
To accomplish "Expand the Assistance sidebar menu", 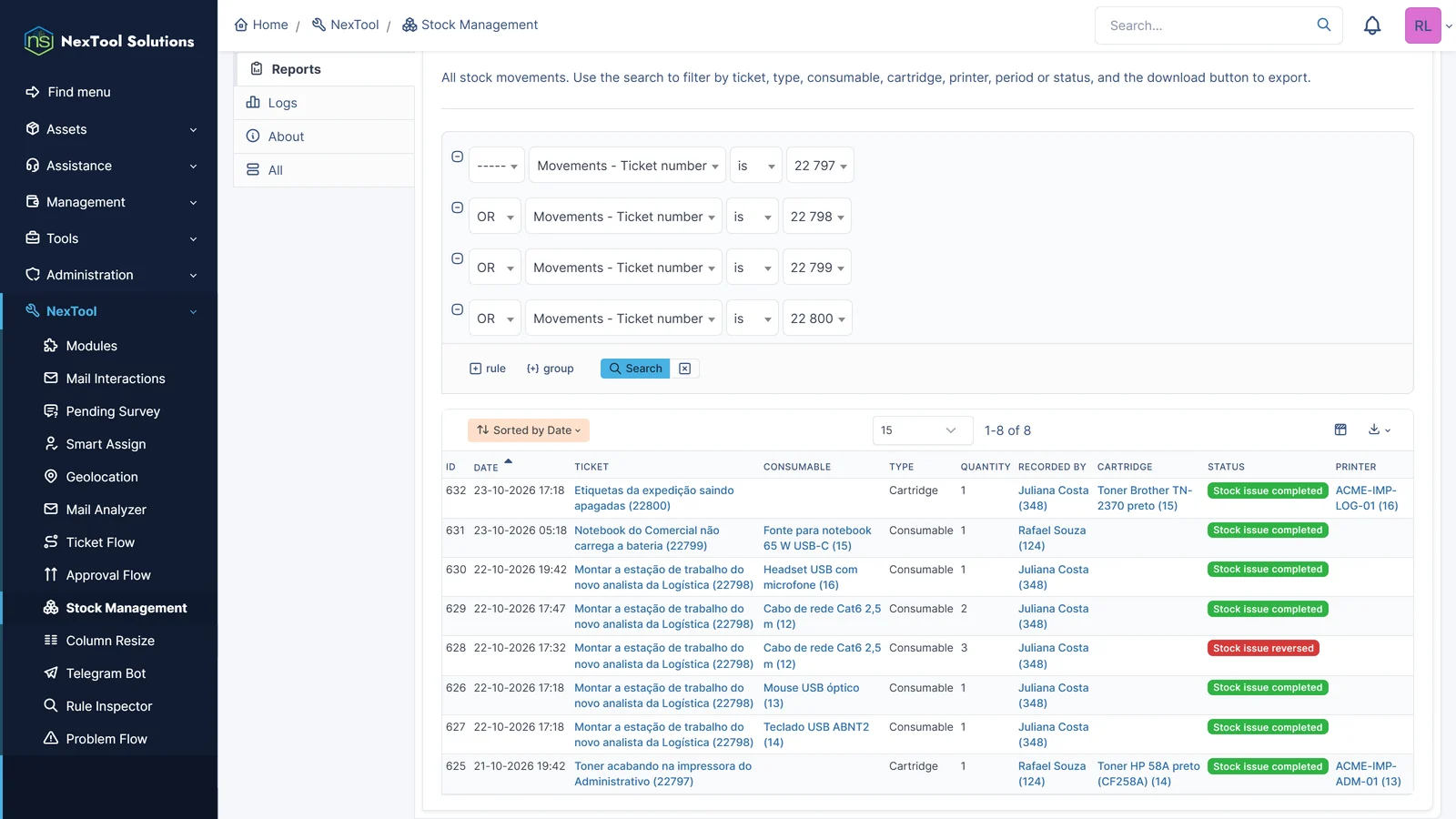I will [109, 166].
